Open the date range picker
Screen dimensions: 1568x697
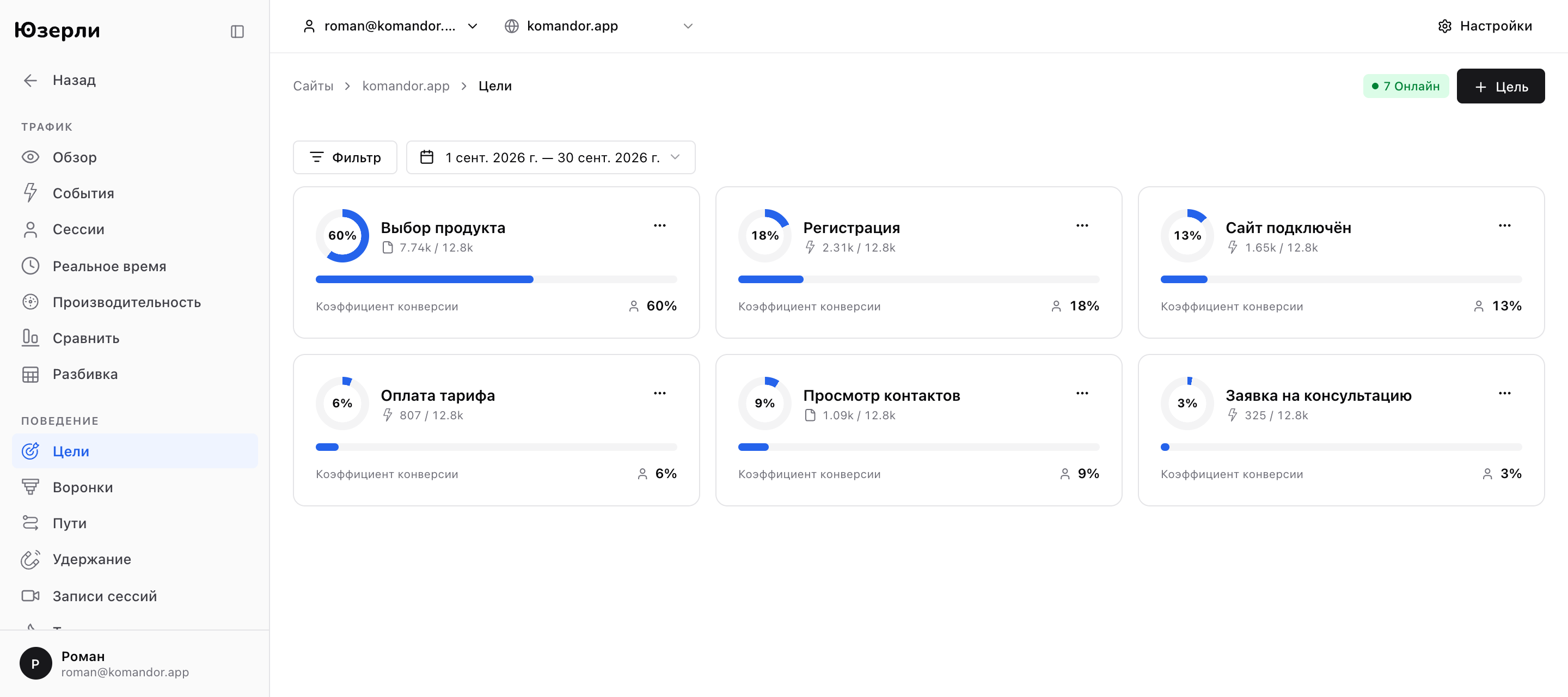[551, 158]
